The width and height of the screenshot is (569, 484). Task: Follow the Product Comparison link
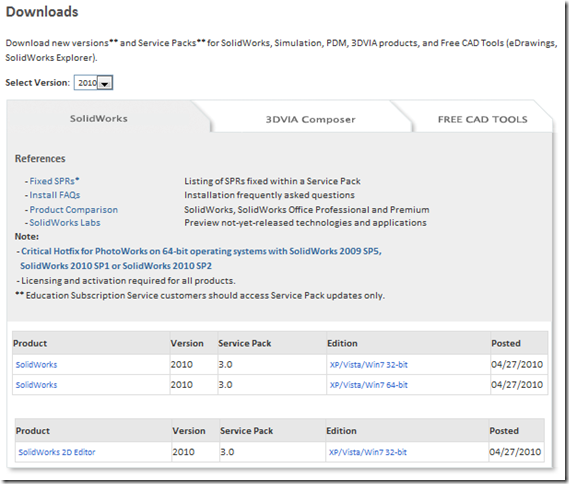point(74,210)
